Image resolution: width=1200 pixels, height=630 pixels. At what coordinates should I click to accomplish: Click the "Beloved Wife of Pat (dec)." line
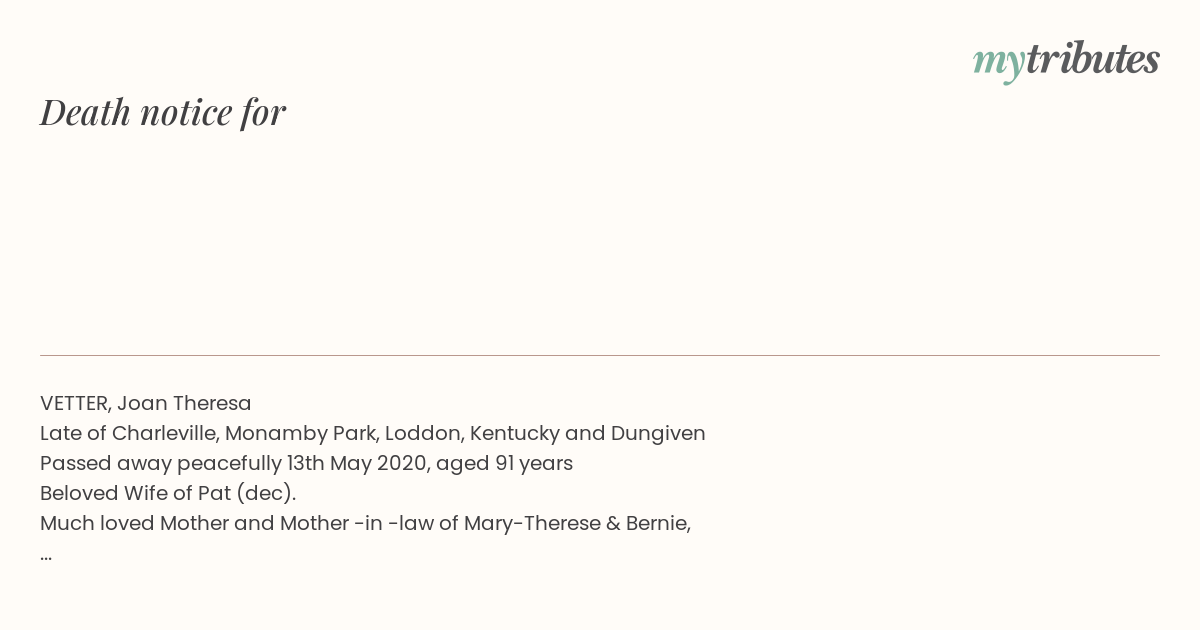point(168,494)
